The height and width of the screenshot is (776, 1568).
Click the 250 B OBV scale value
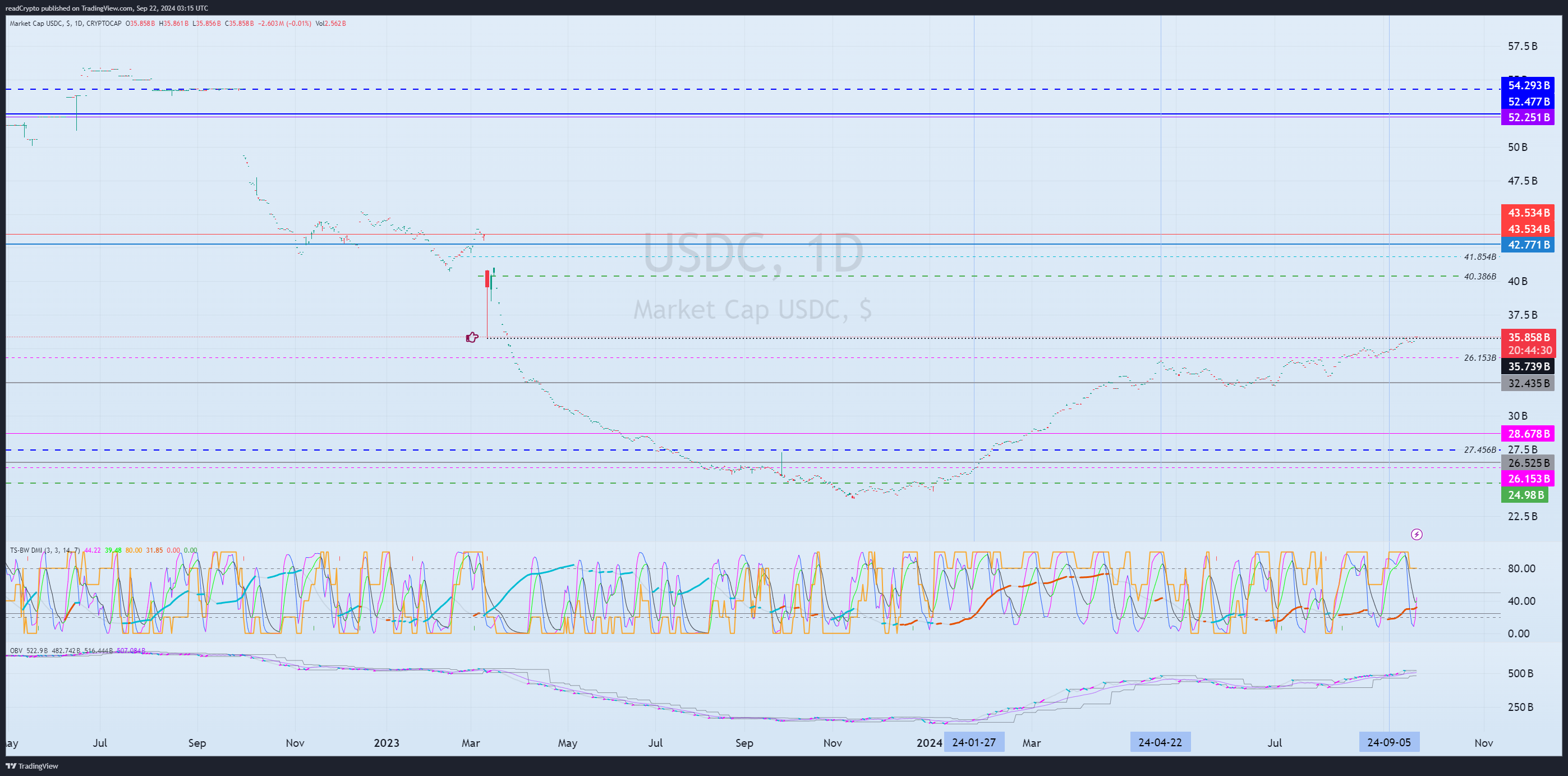[x=1520, y=706]
